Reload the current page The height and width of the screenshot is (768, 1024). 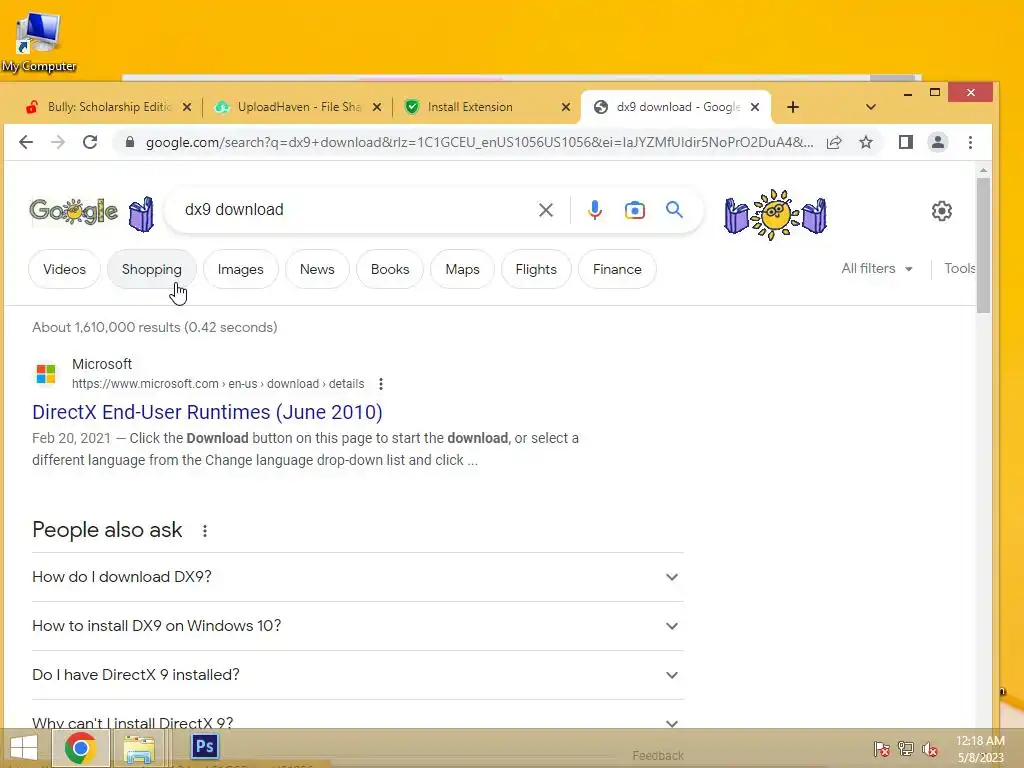click(90, 142)
